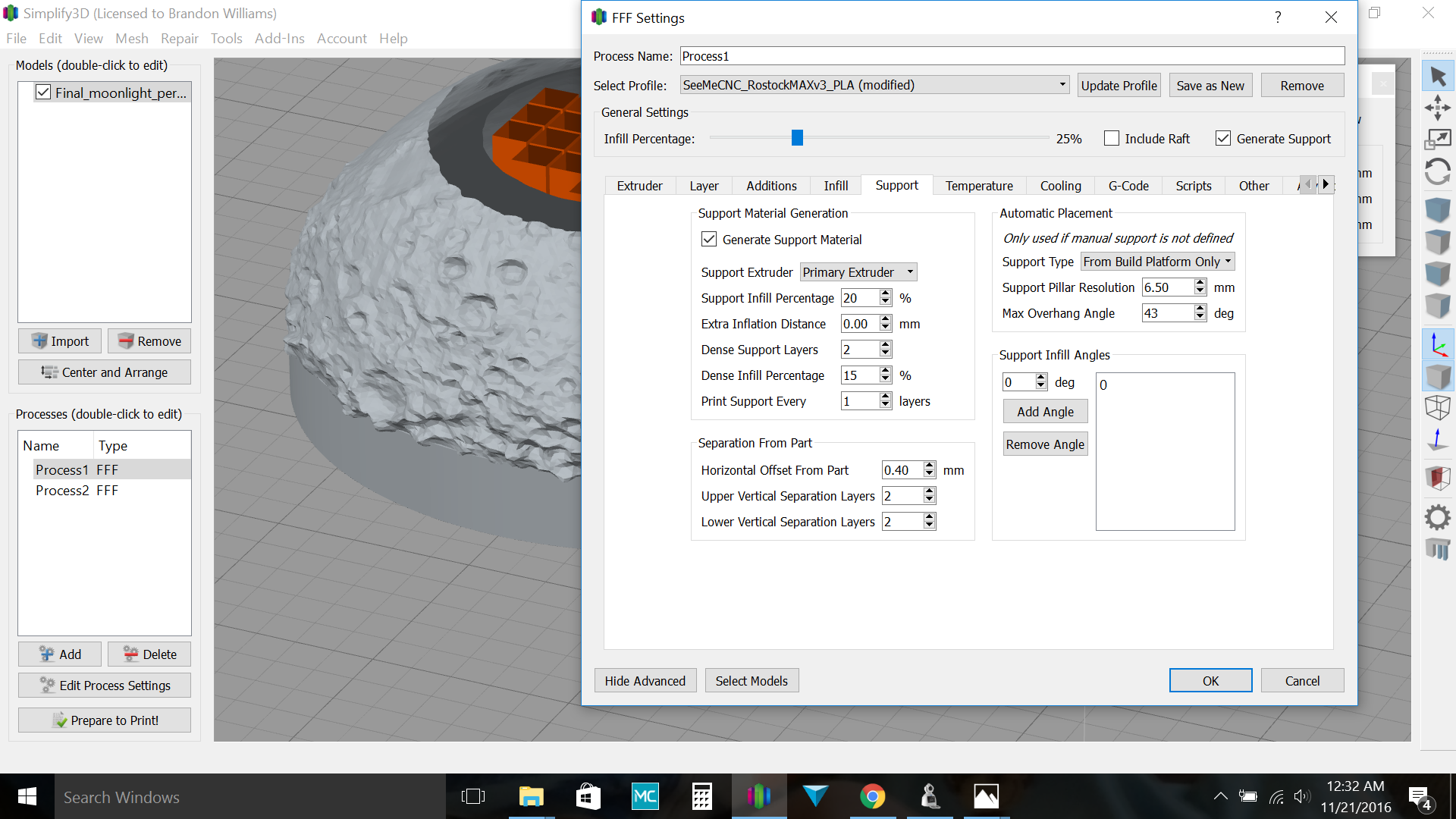Toggle the coordinate axes display icon

coord(1437,345)
